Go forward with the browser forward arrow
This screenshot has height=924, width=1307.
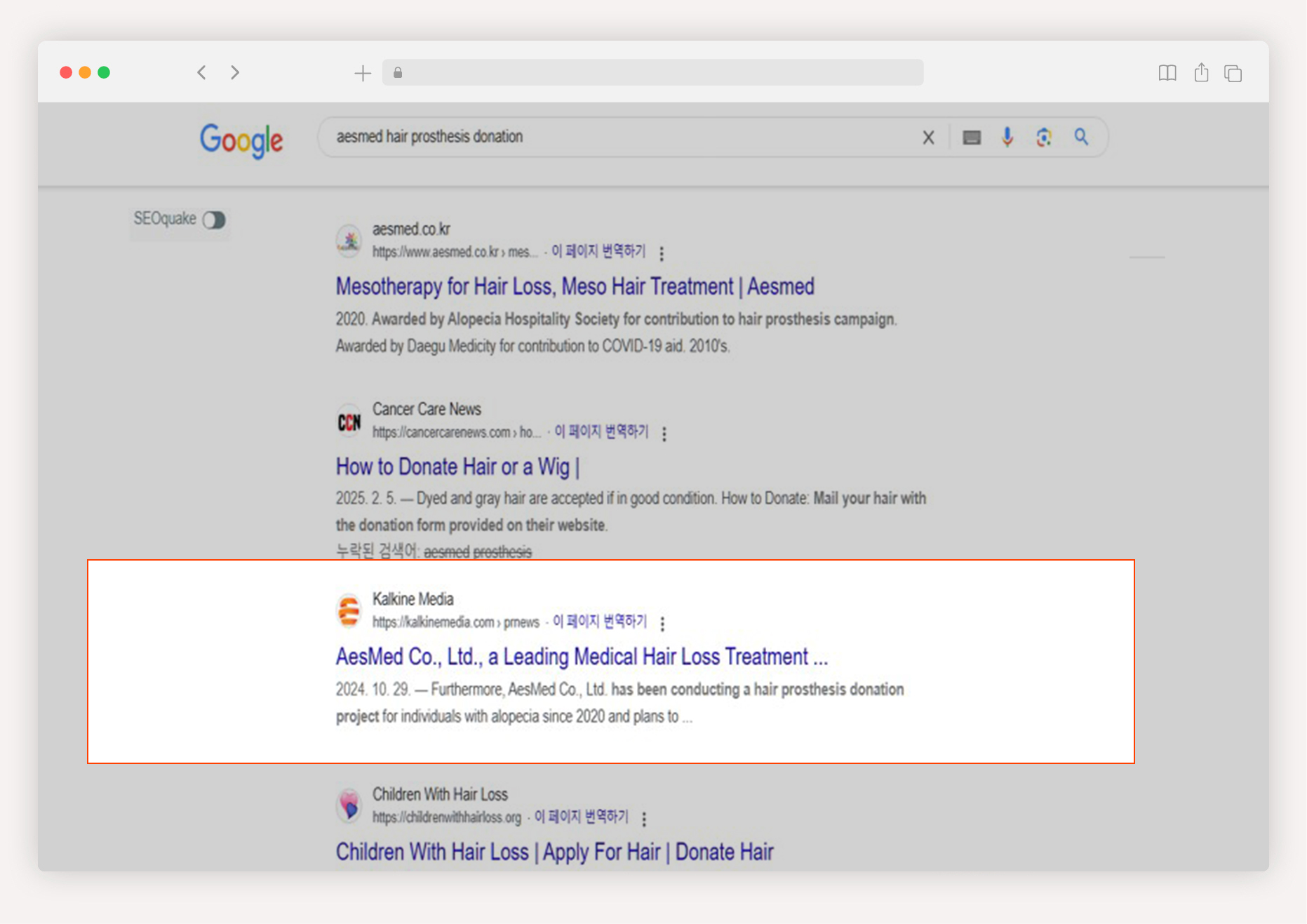click(235, 72)
